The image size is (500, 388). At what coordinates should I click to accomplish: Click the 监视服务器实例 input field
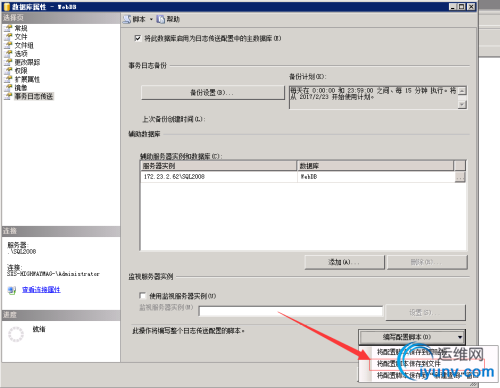(x=291, y=312)
